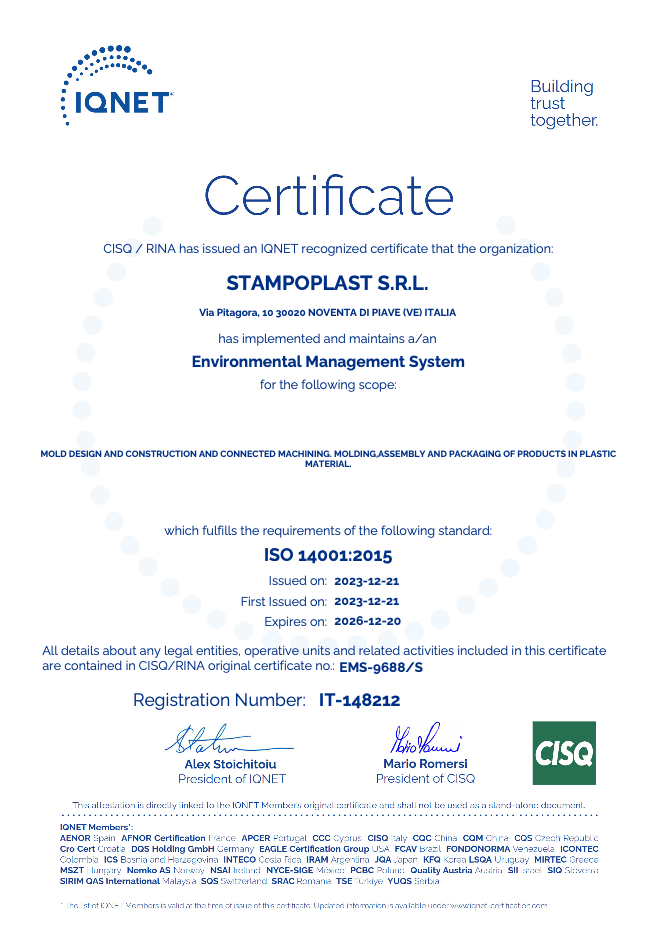Click the 'President of CISQ' title

click(x=425, y=778)
